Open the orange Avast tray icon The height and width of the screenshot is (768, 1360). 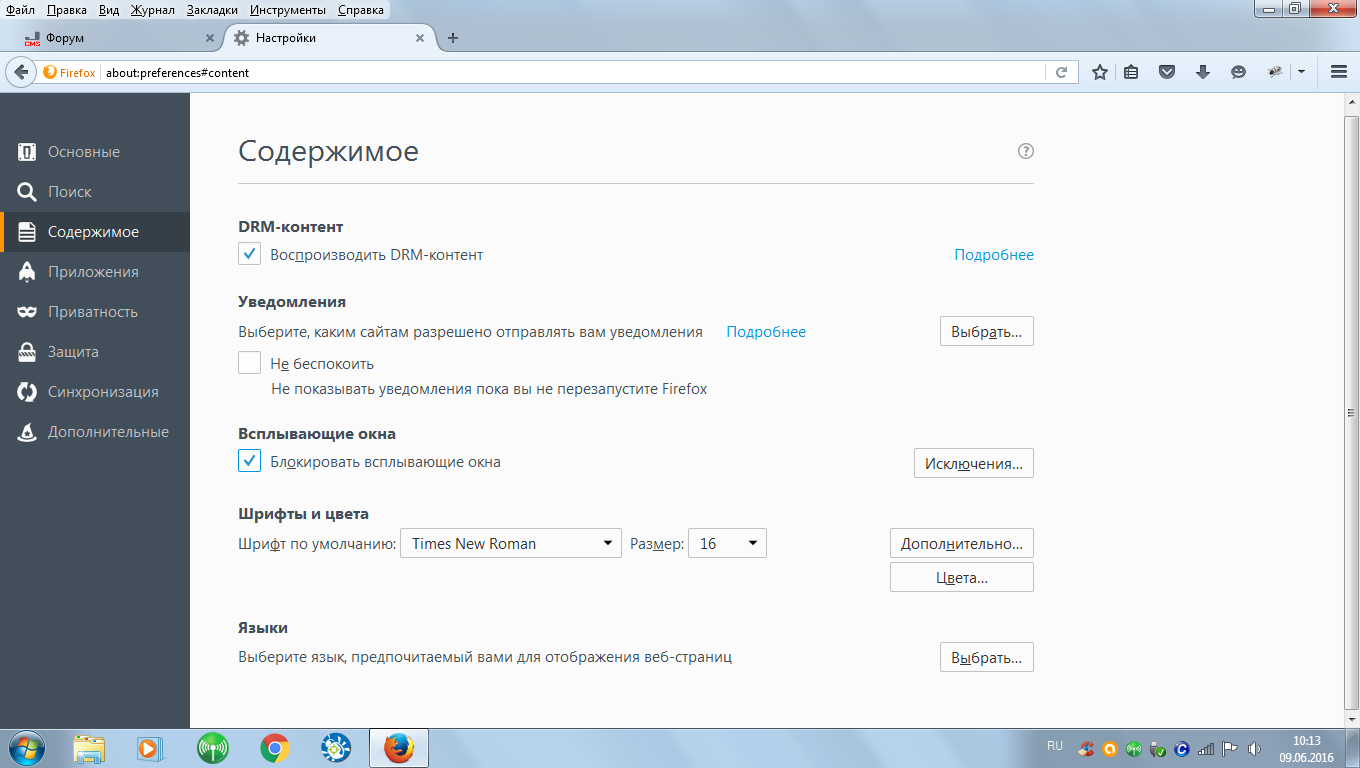pyautogui.click(x=1109, y=748)
